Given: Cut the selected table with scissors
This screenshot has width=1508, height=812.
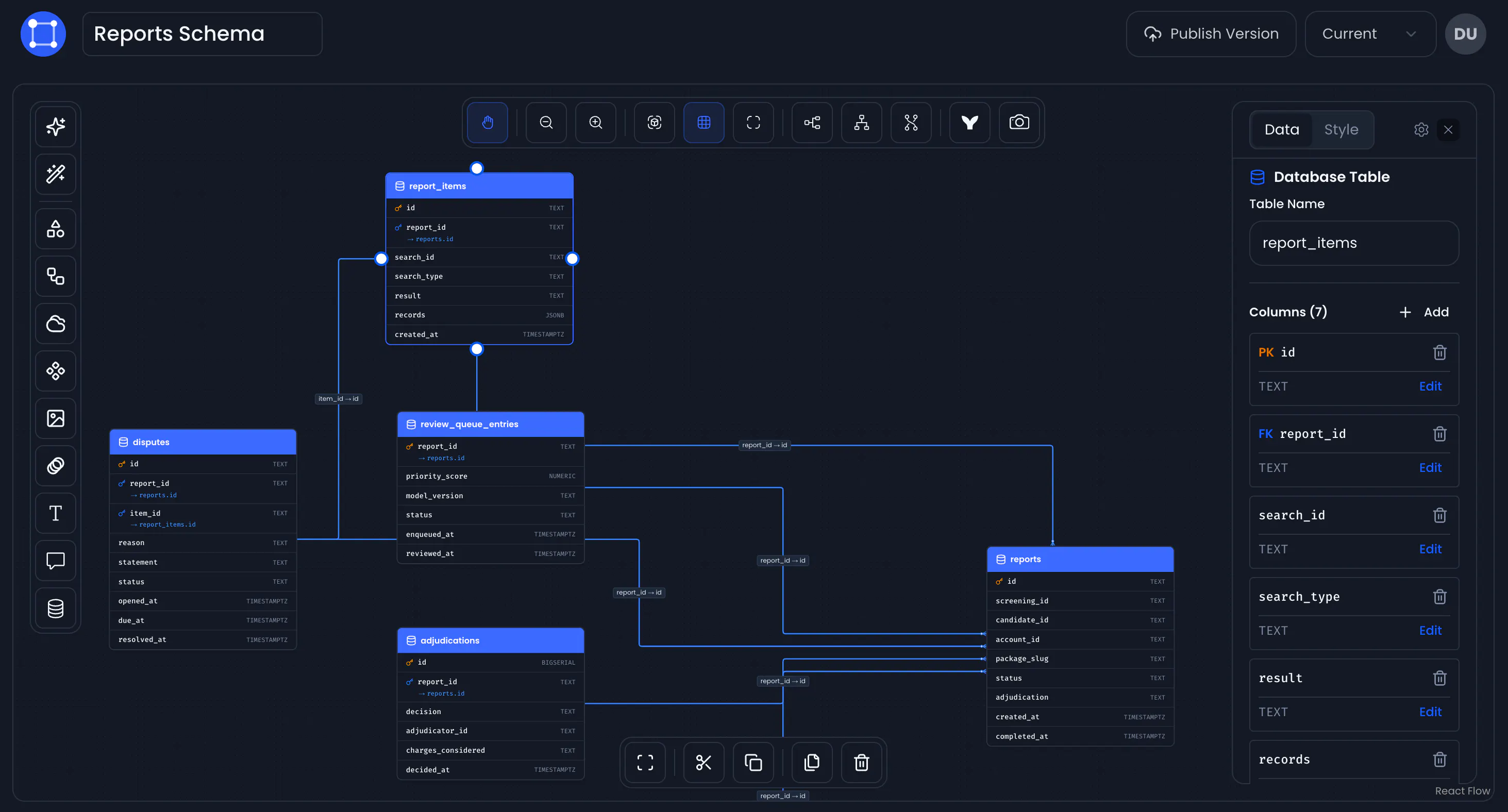Looking at the screenshot, I should point(703,762).
